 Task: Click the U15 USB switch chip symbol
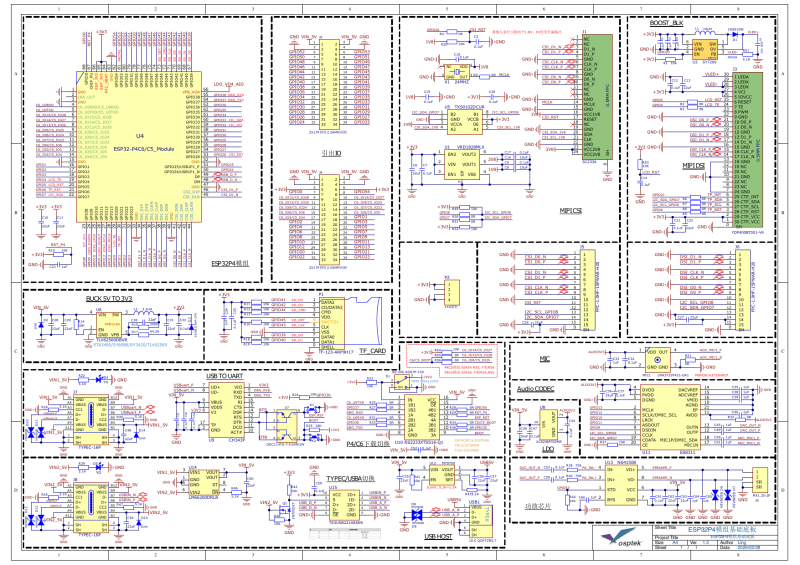tap(345, 504)
